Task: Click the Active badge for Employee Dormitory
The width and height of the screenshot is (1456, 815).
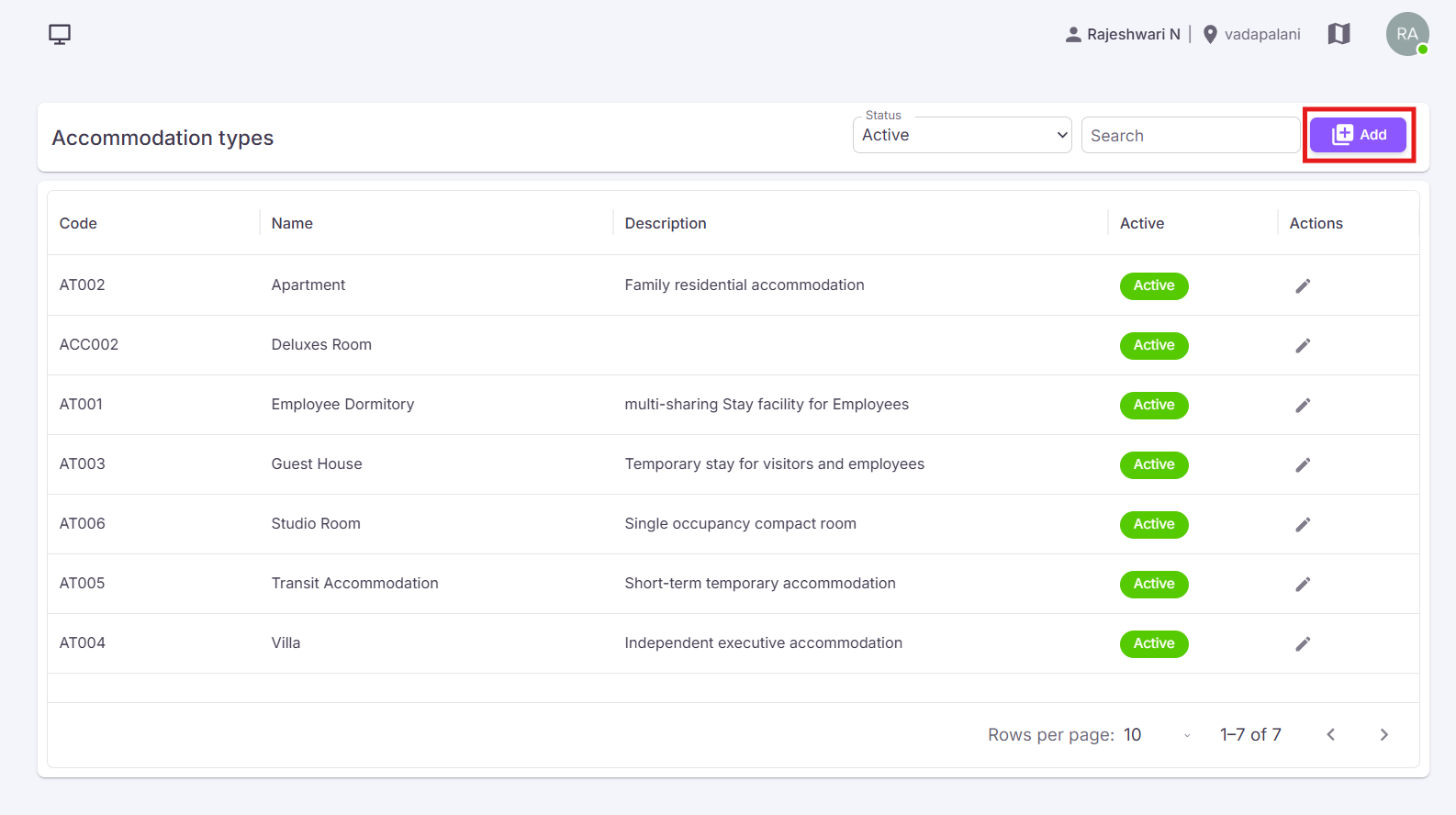Action: [1154, 405]
